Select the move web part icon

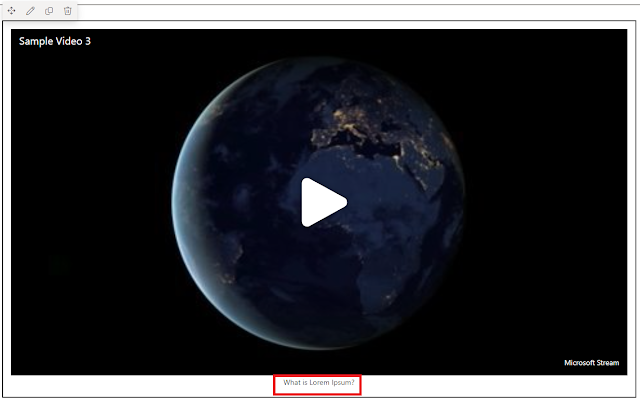point(11,11)
